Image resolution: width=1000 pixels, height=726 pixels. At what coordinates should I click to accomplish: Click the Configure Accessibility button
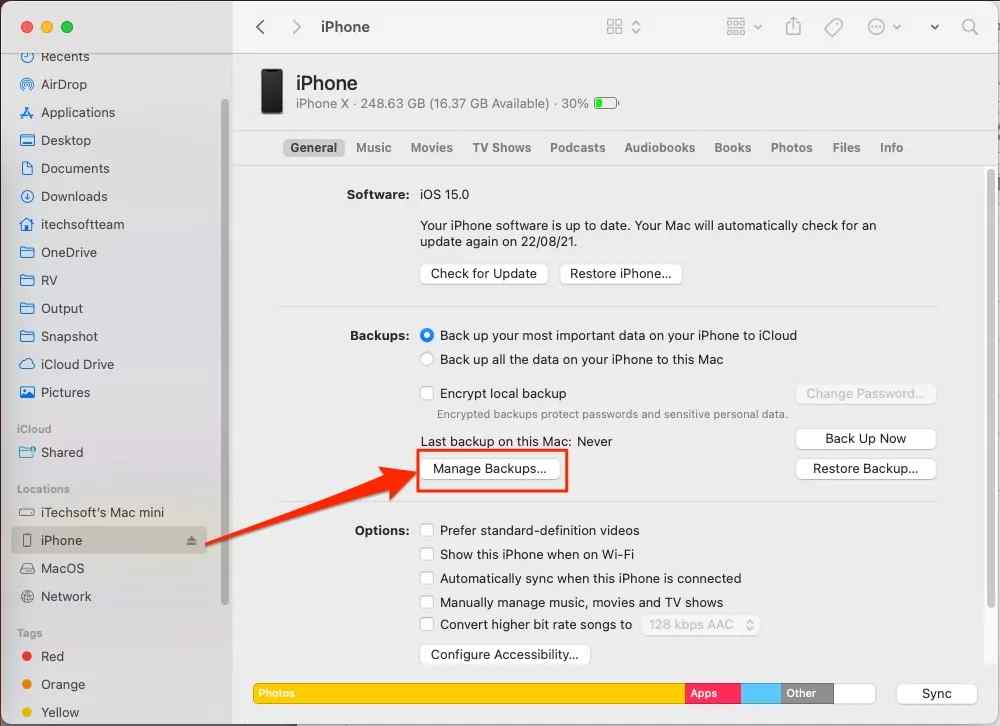pyautogui.click(x=504, y=655)
